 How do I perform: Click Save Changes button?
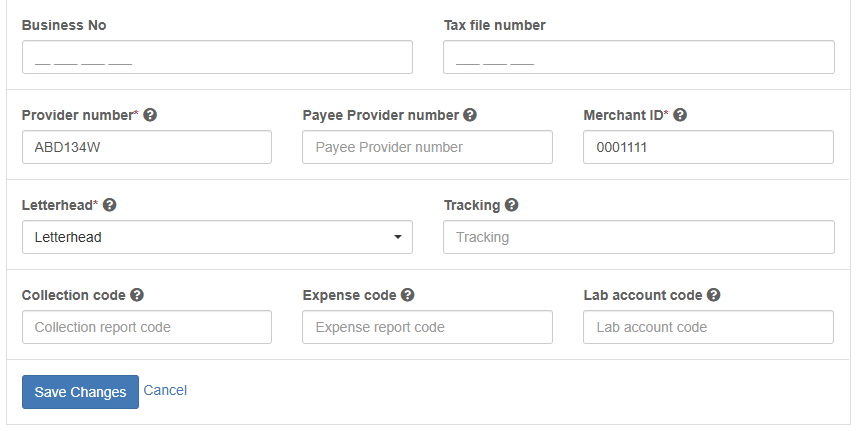click(80, 392)
